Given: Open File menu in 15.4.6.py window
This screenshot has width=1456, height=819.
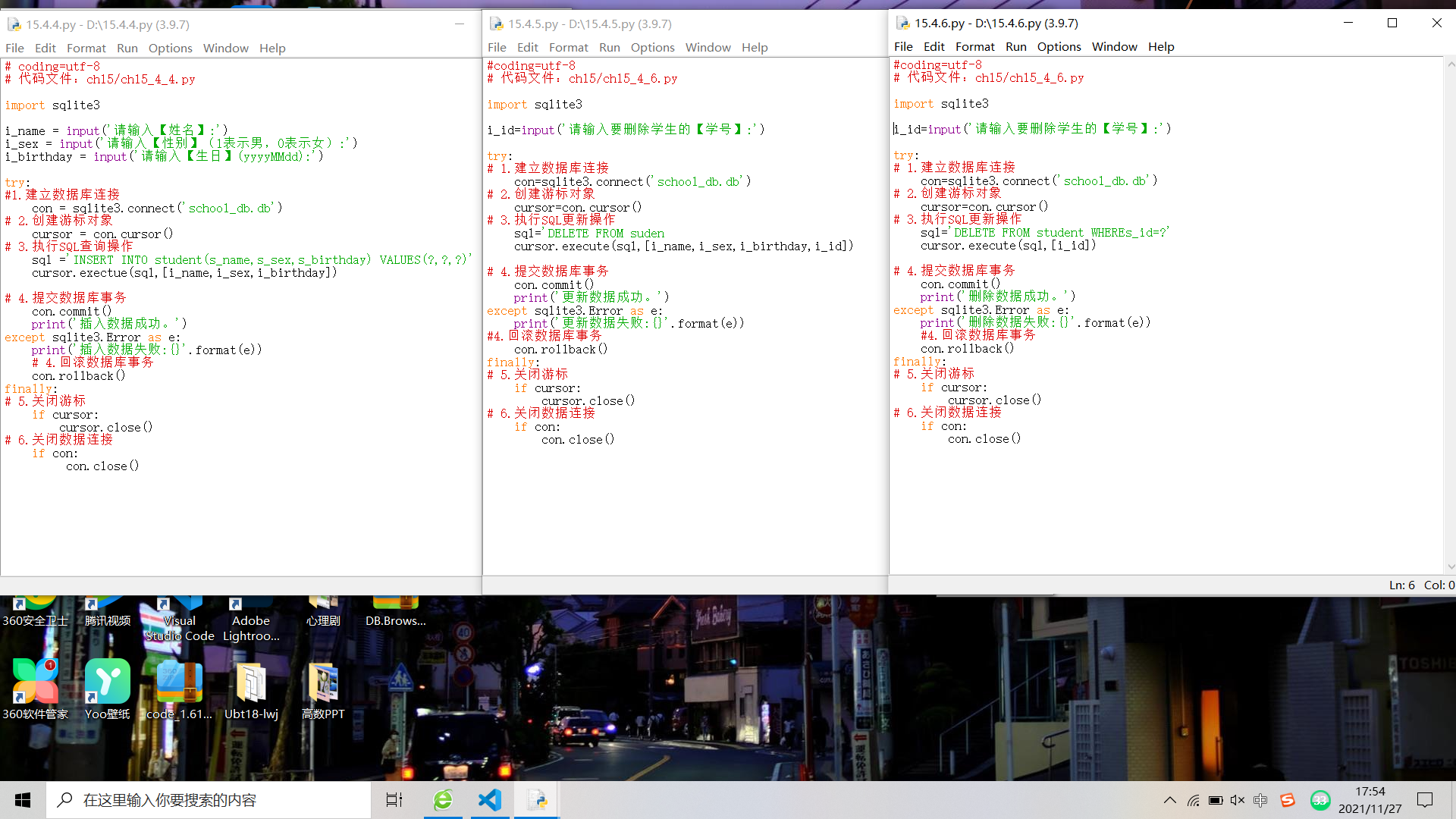Looking at the screenshot, I should point(903,47).
